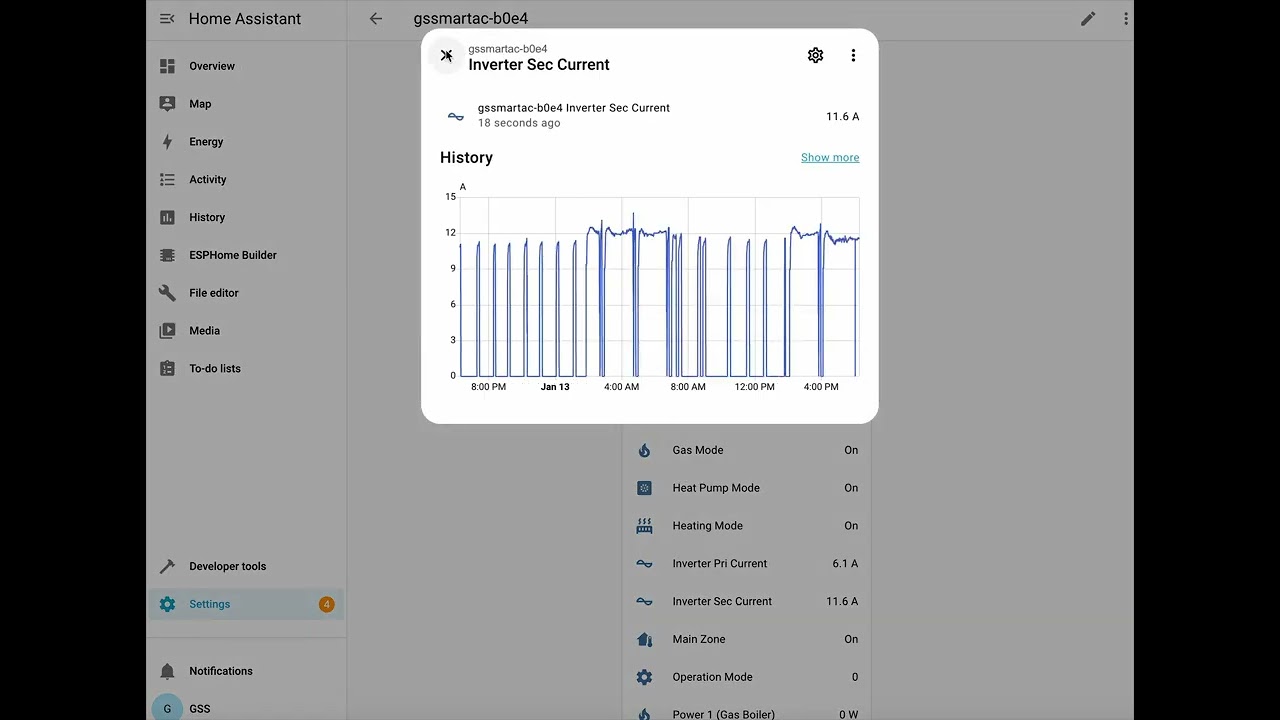Click the sine wave entity icon in dialog
Viewport: 1280px width, 720px height.
[456, 116]
